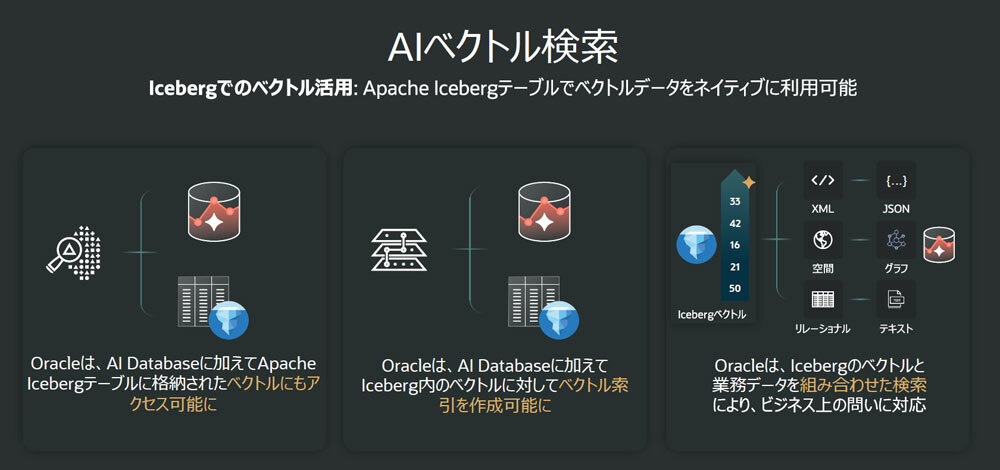Screen dimensions: 1000x470
Task: Select the graph network icon labeled グラフ
Action: [896, 240]
